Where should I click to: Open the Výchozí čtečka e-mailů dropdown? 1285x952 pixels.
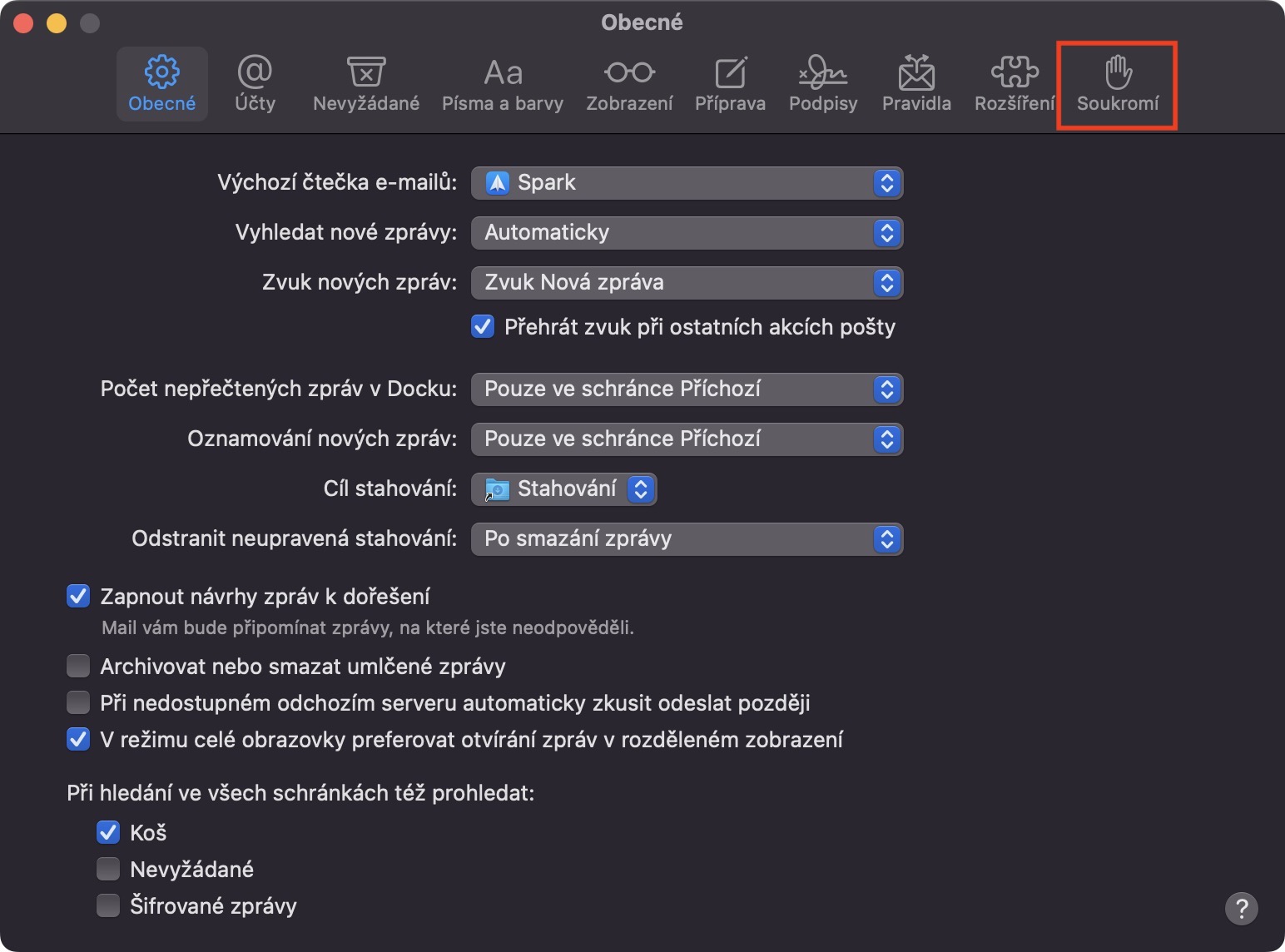[687, 183]
